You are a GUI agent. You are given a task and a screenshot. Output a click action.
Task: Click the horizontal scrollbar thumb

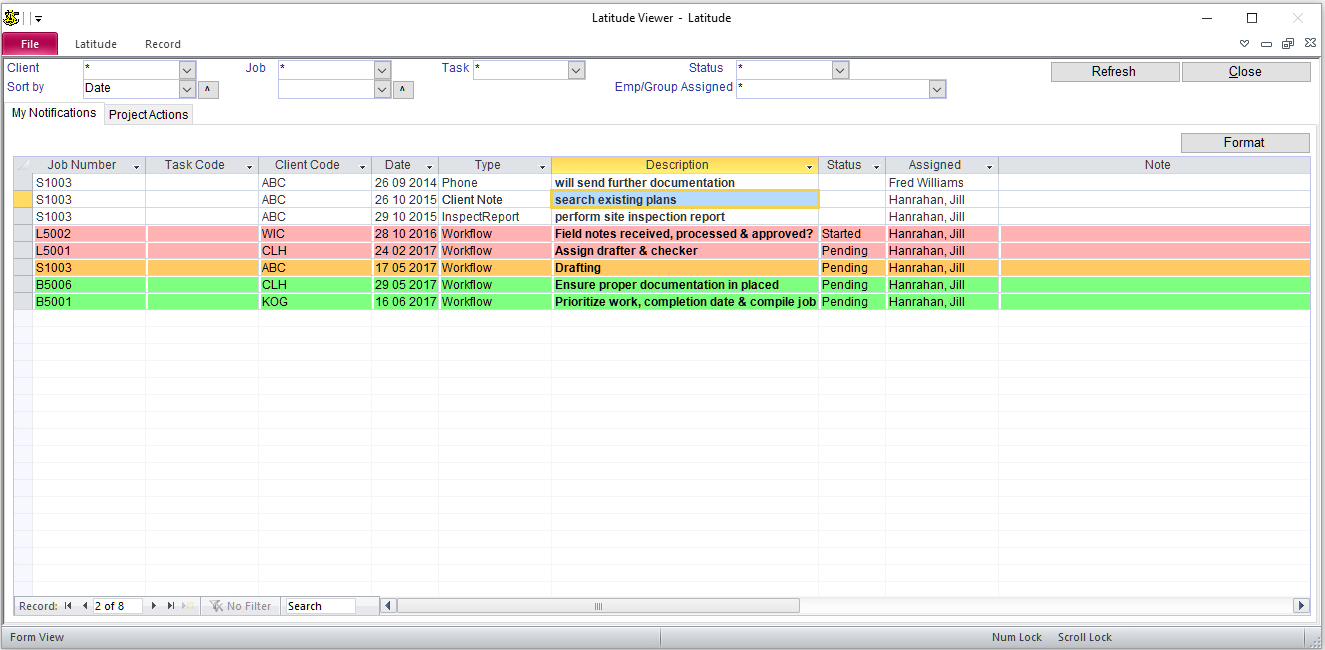point(598,606)
